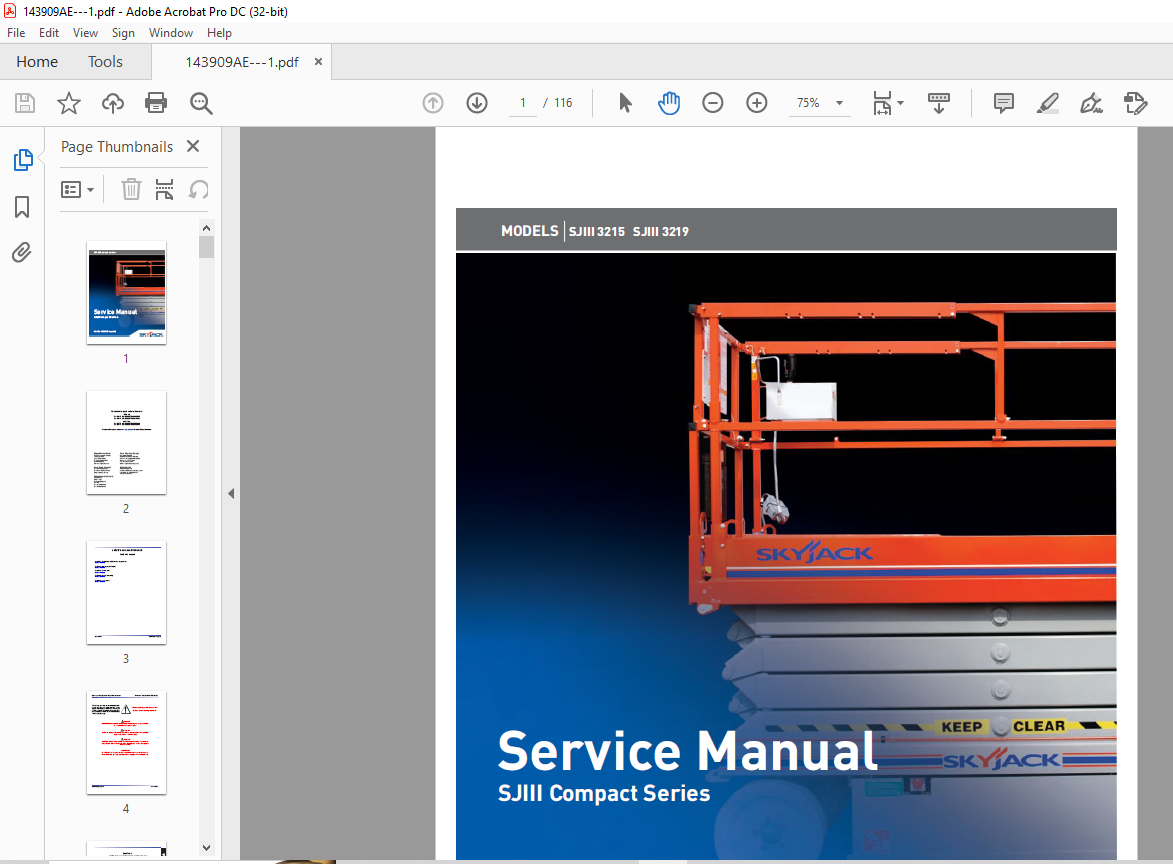1173x864 pixels.
Task: Rotate page thumbnail counterclockwise
Action: click(198, 189)
